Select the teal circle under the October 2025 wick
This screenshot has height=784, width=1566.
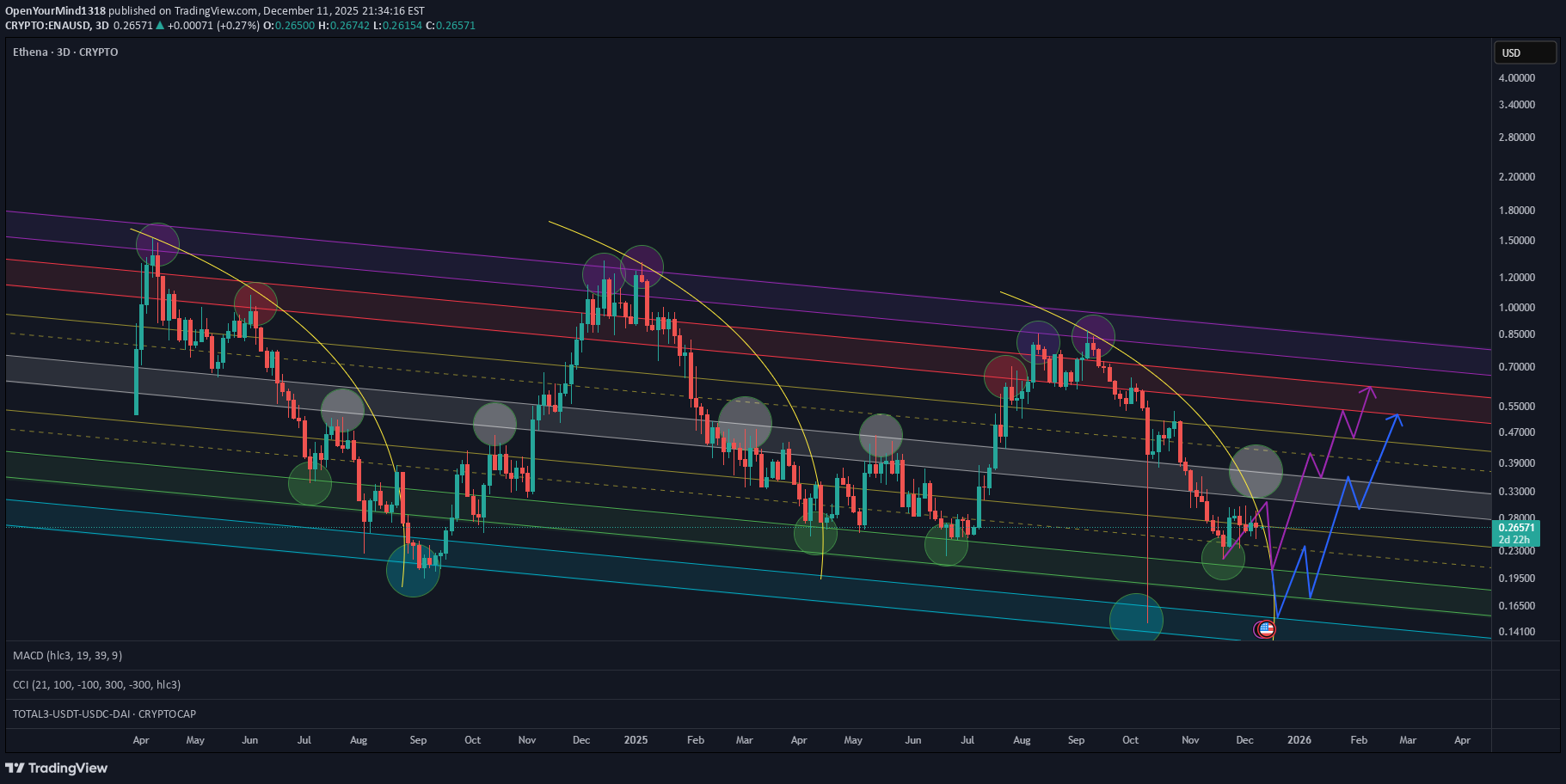[1136, 620]
